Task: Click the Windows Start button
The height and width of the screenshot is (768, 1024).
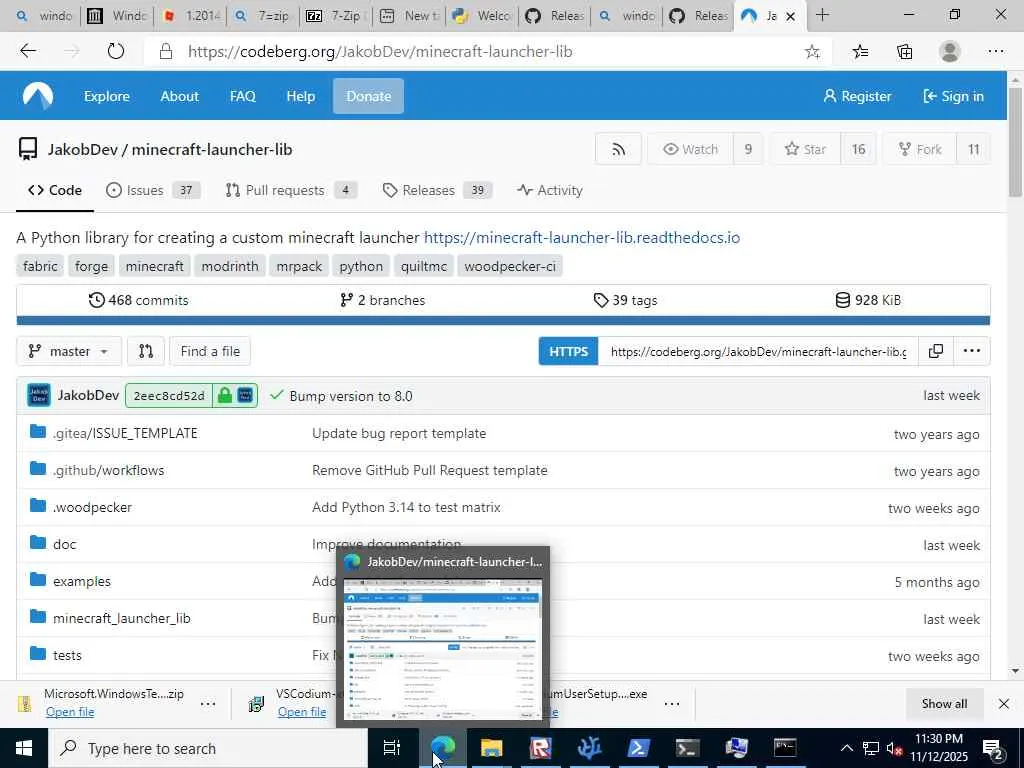Action: click(x=24, y=748)
